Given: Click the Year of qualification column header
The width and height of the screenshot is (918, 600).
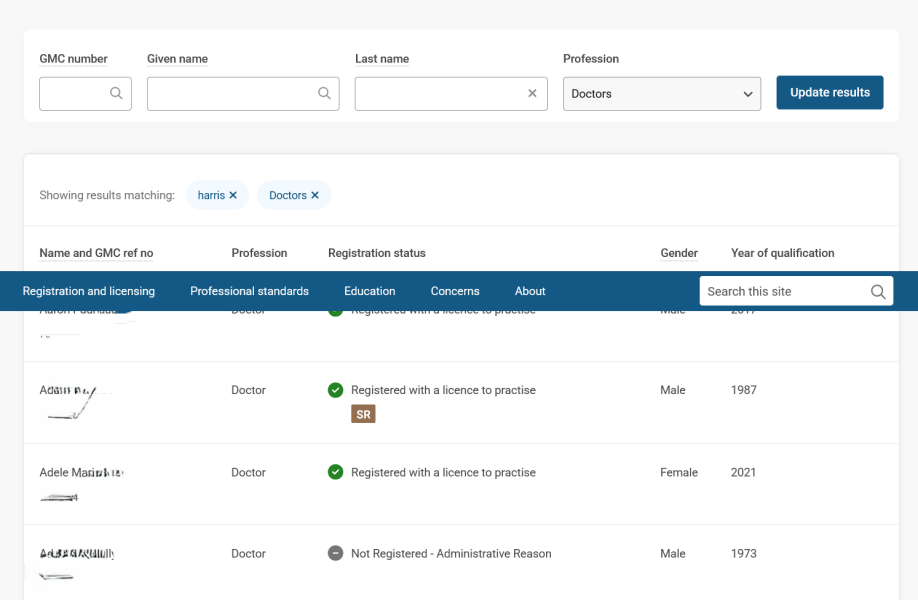Looking at the screenshot, I should pyautogui.click(x=782, y=253).
